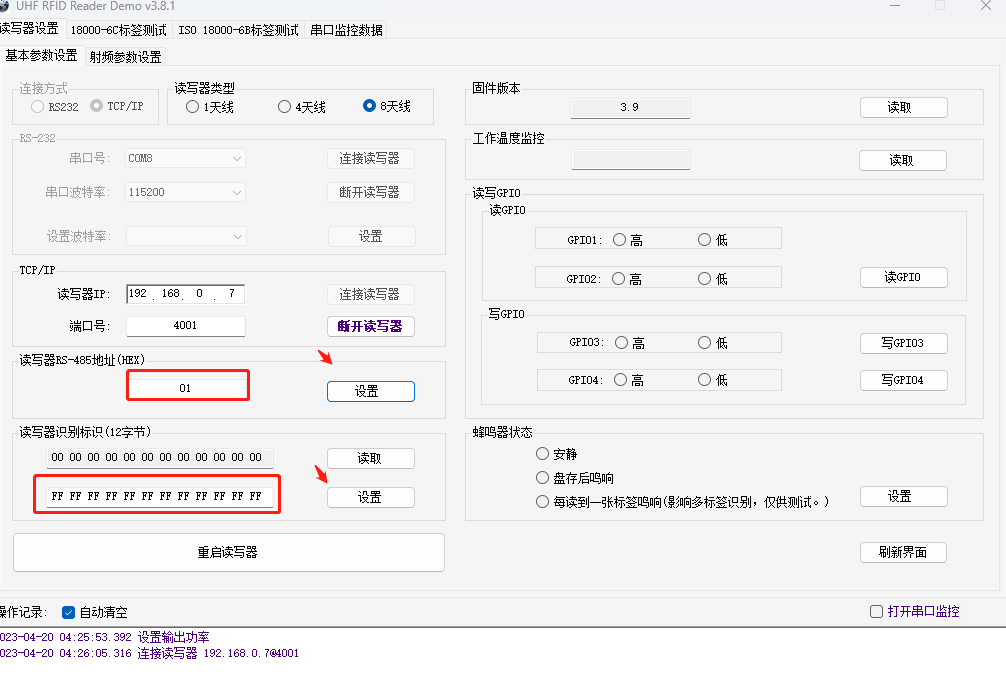This screenshot has width=1006, height=699.
Task: Click the 写GPIO4 button
Action: (903, 380)
